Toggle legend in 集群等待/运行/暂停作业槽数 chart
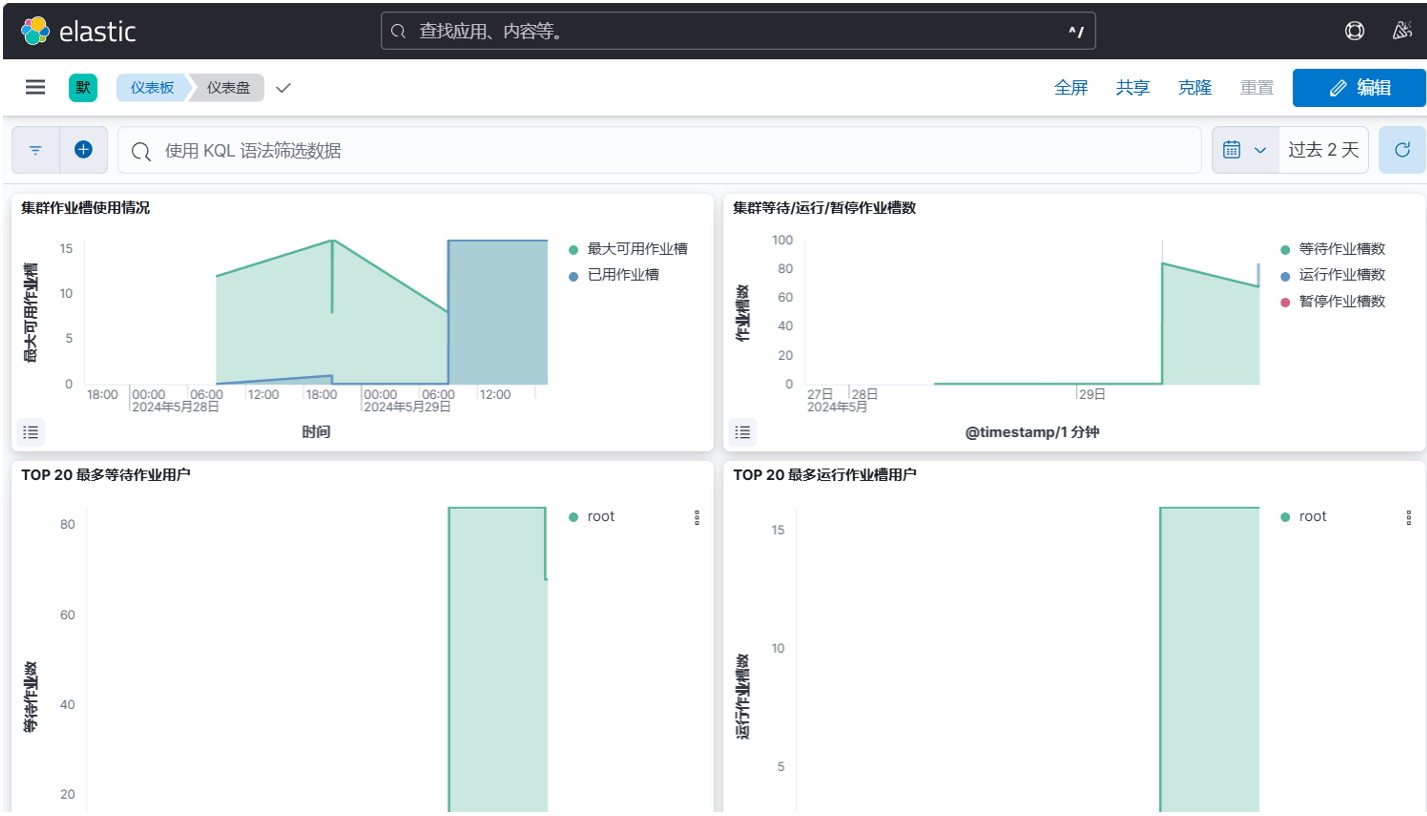This screenshot has height=816, width=1427. click(743, 432)
